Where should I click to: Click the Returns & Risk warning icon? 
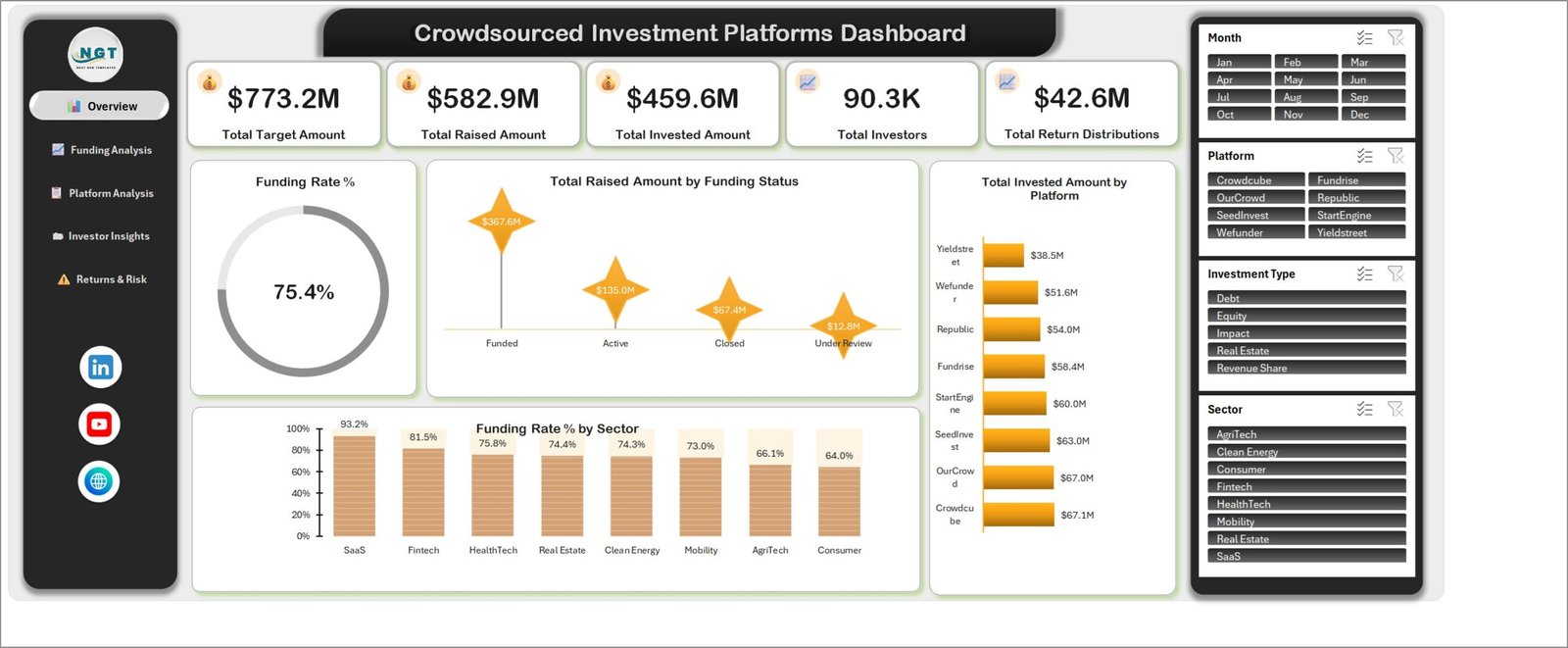tap(64, 279)
